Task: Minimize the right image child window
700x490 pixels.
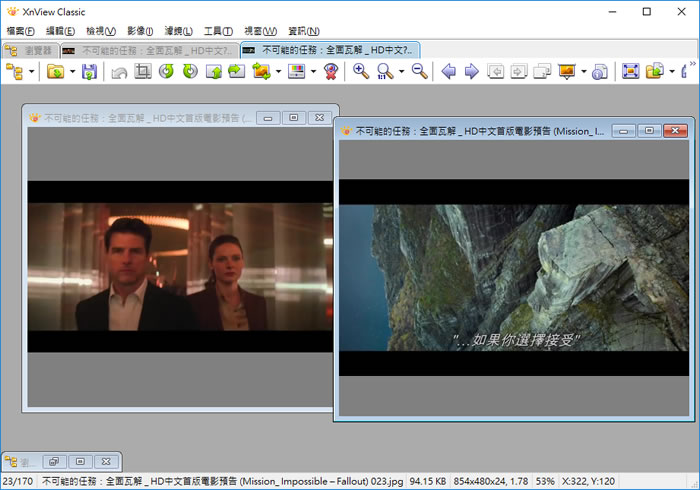Action: (624, 131)
